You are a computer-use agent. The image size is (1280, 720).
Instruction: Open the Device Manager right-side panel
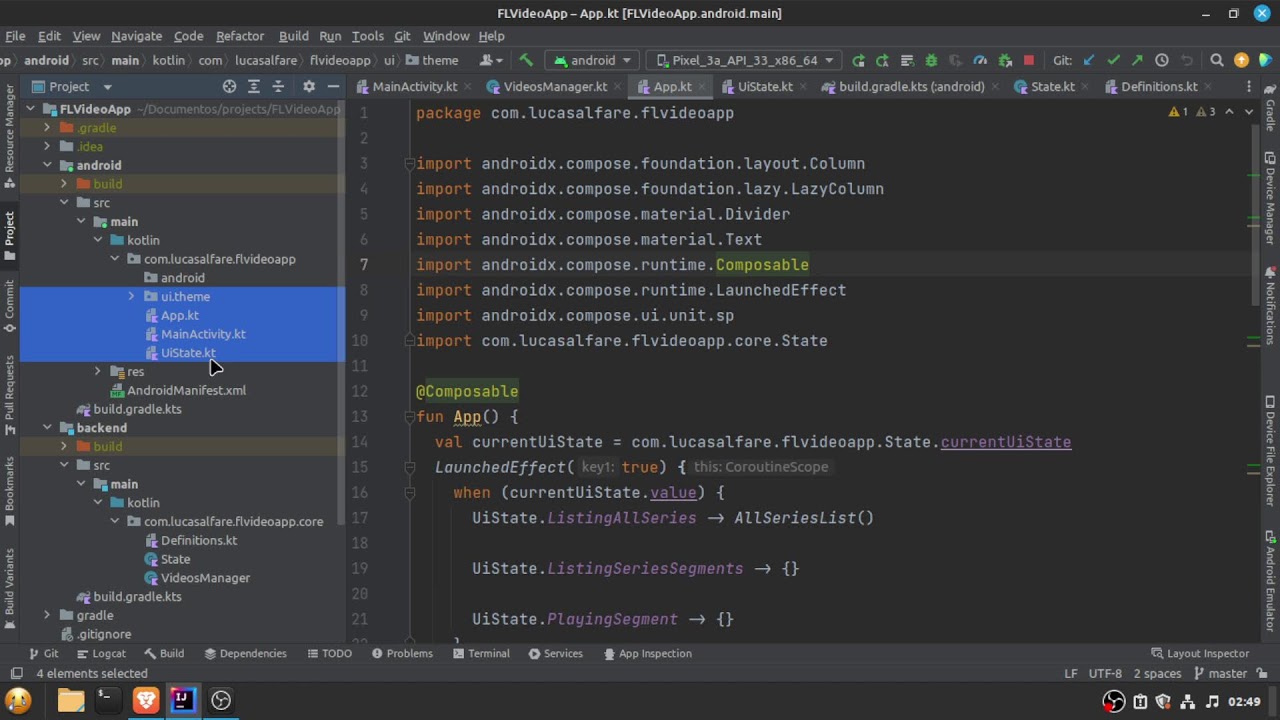tap(1270, 197)
